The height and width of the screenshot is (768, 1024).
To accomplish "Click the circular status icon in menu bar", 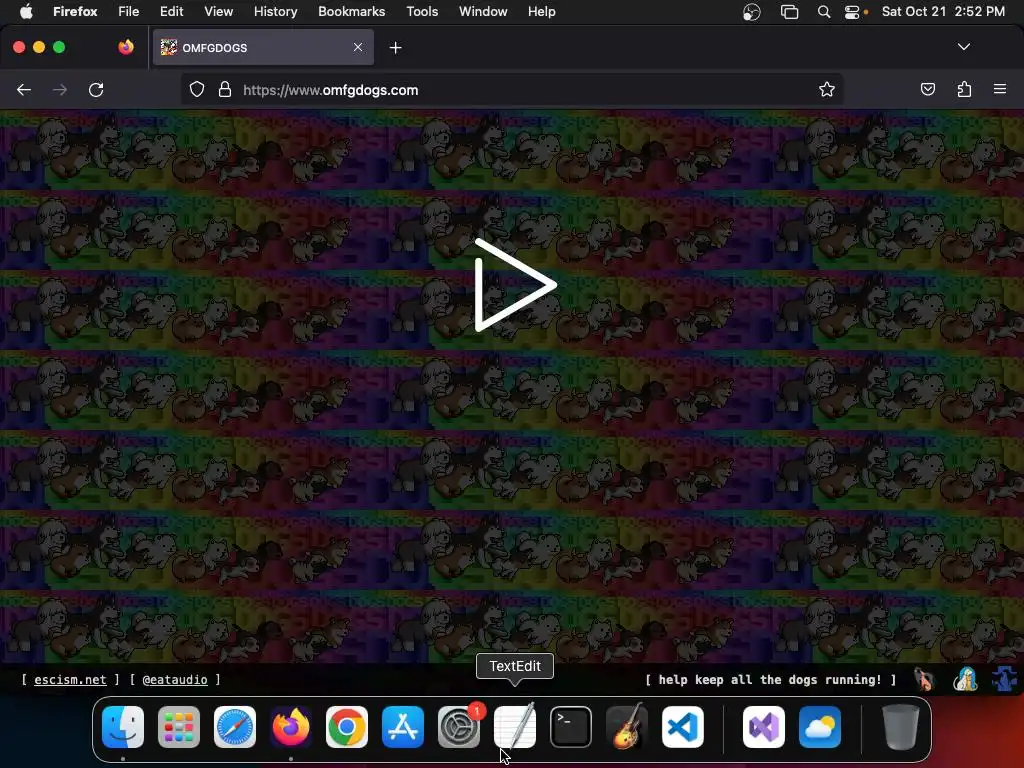I will coord(752,12).
